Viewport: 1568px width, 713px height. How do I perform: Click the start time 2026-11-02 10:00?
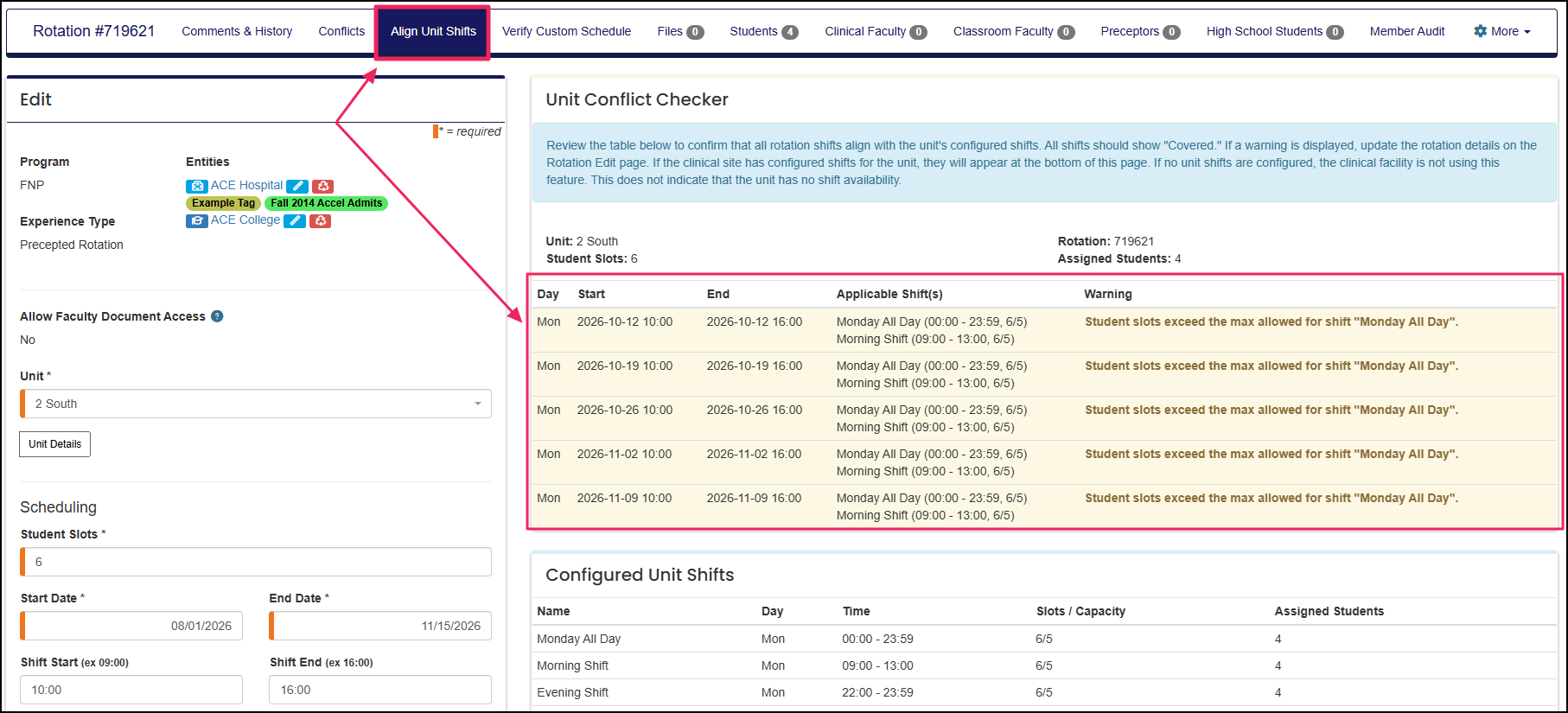[x=624, y=454]
